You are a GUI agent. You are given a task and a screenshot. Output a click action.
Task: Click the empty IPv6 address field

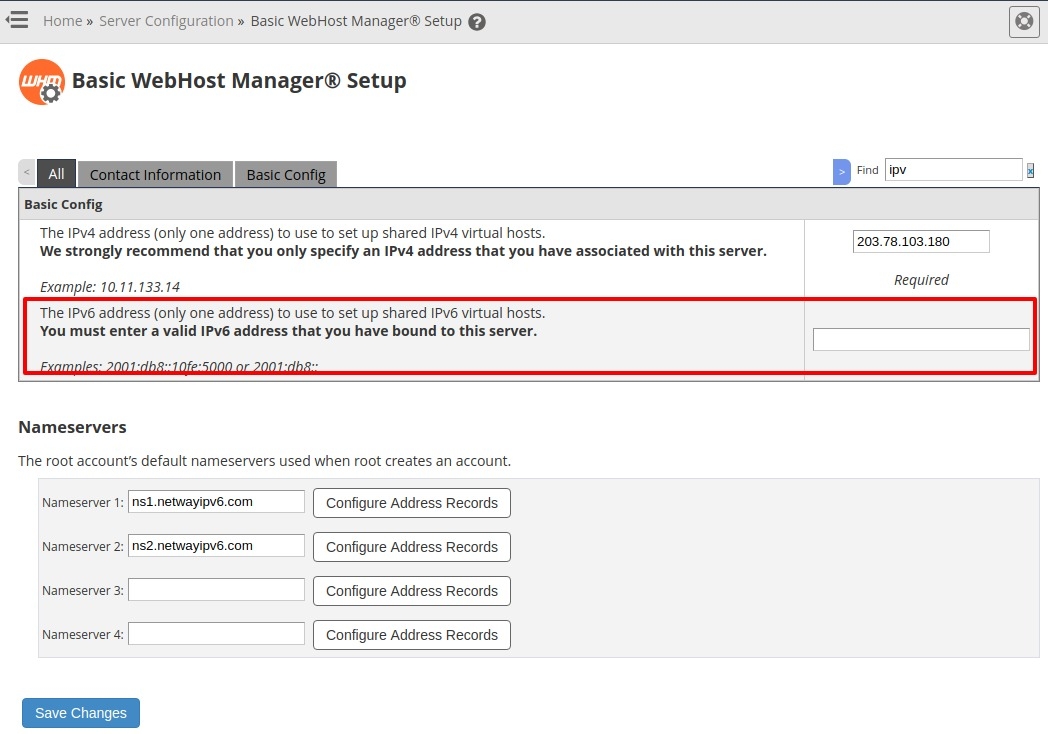pyautogui.click(x=921, y=340)
